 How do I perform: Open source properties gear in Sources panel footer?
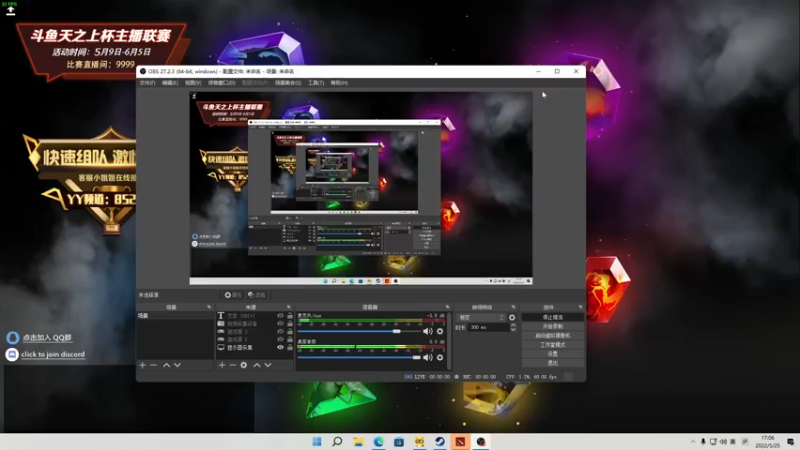(244, 365)
